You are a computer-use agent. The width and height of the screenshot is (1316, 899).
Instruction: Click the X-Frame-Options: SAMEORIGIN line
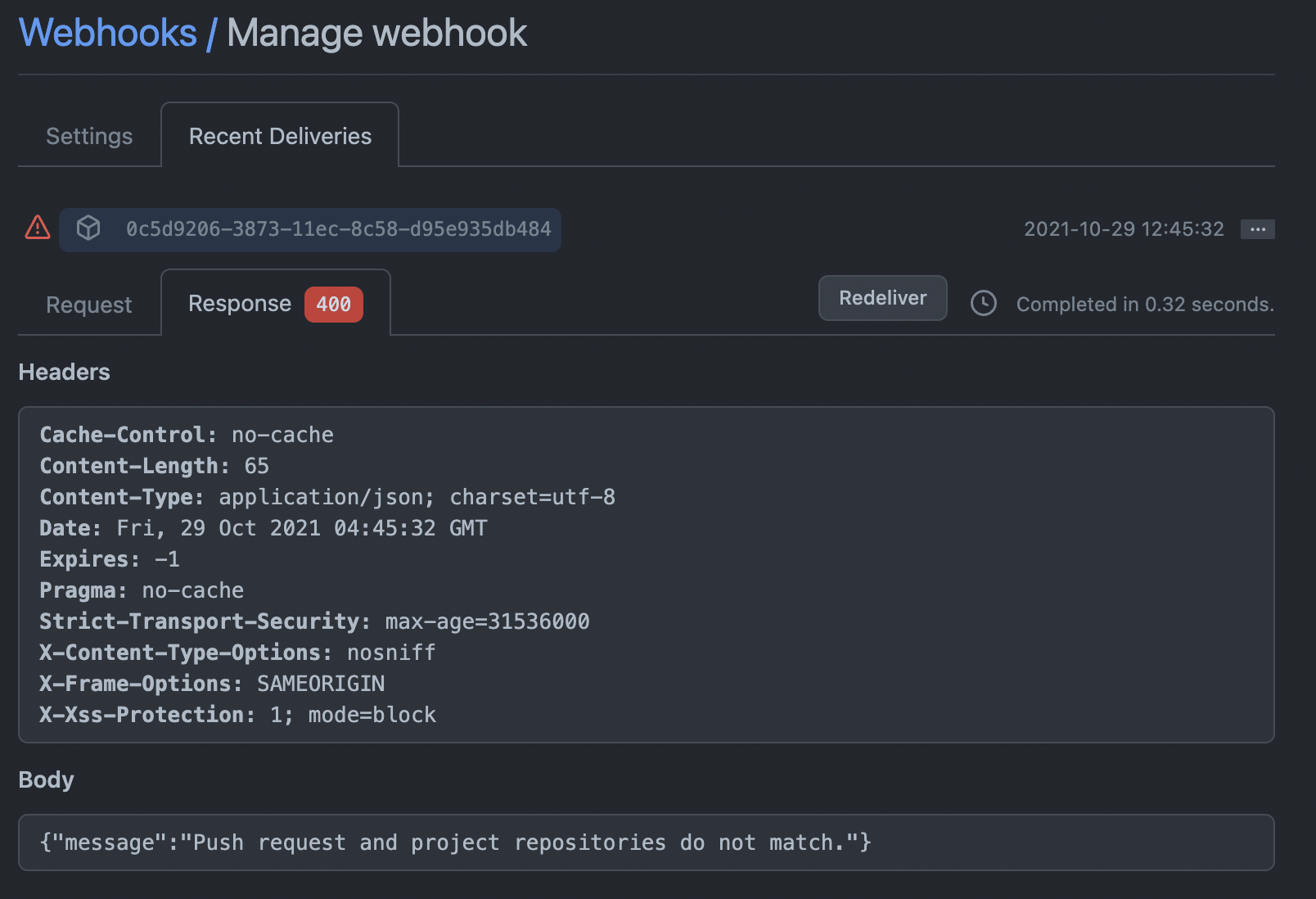click(212, 684)
